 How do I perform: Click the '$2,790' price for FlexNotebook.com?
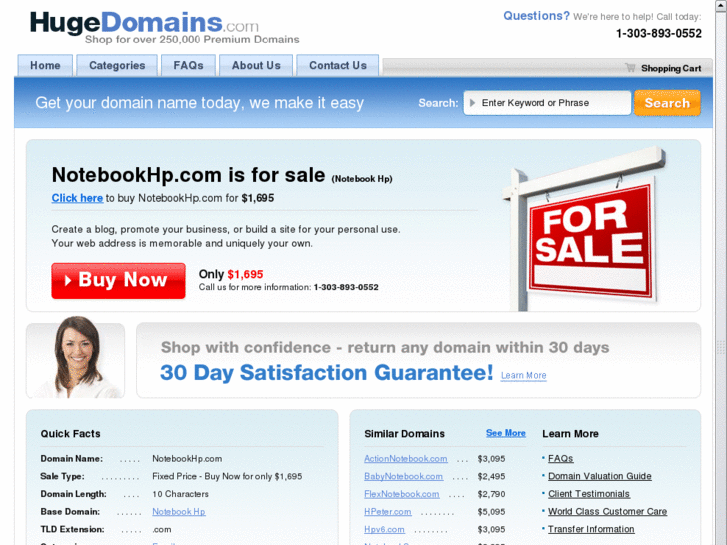tap(491, 494)
